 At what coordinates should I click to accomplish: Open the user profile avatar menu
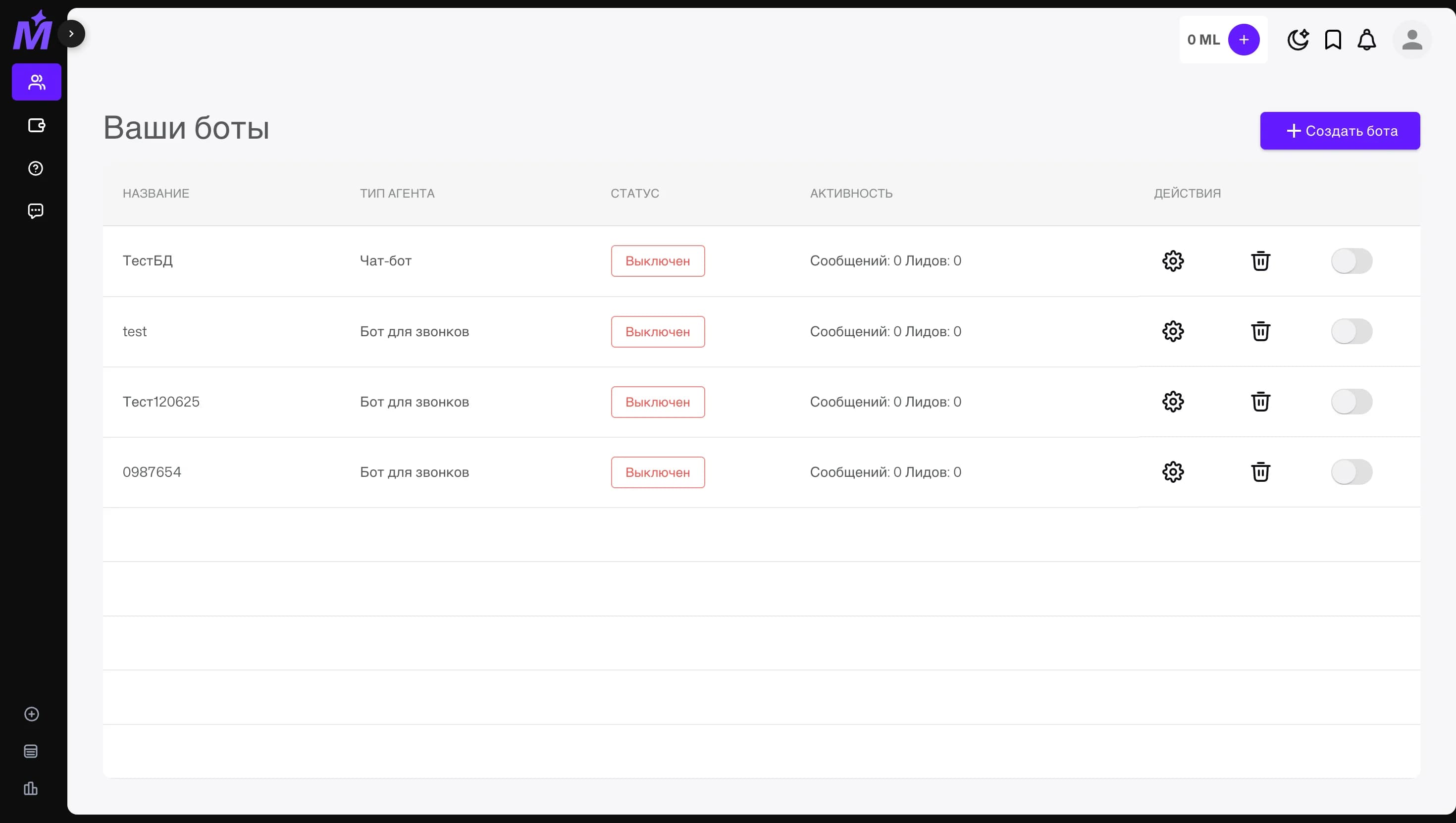(1412, 39)
